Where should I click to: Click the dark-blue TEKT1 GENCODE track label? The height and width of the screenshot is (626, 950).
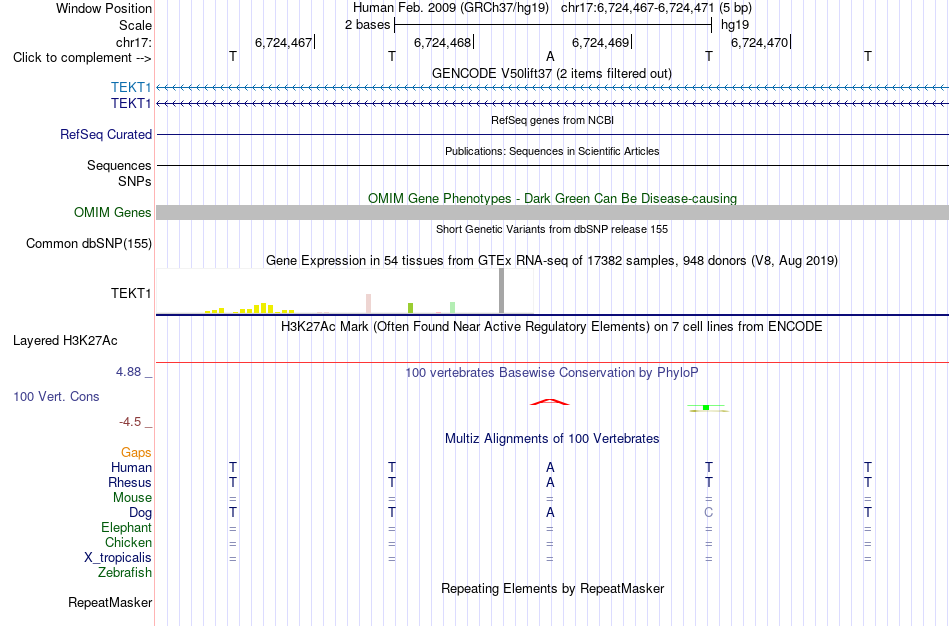point(131,104)
